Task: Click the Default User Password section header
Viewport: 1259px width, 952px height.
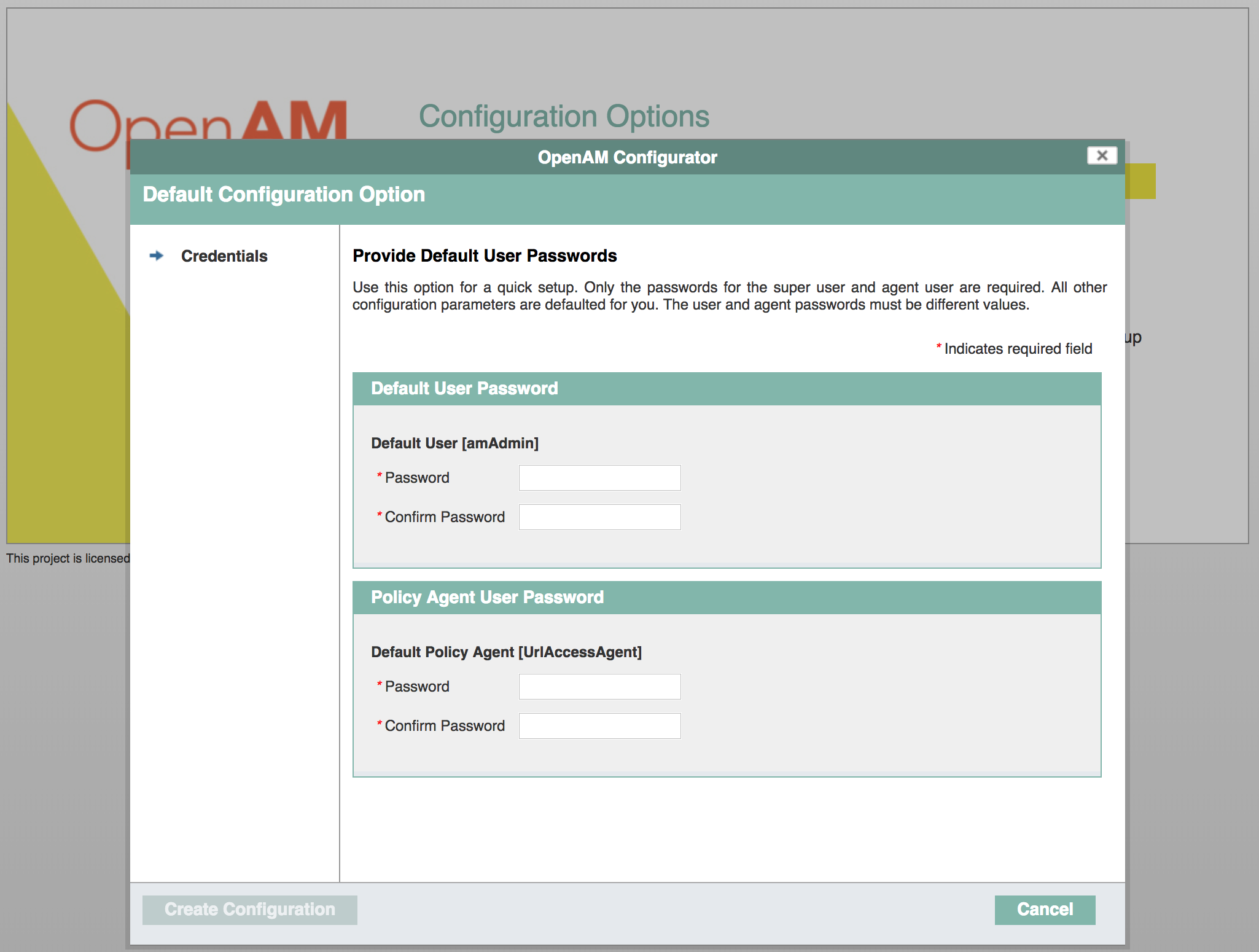Action: coord(464,389)
